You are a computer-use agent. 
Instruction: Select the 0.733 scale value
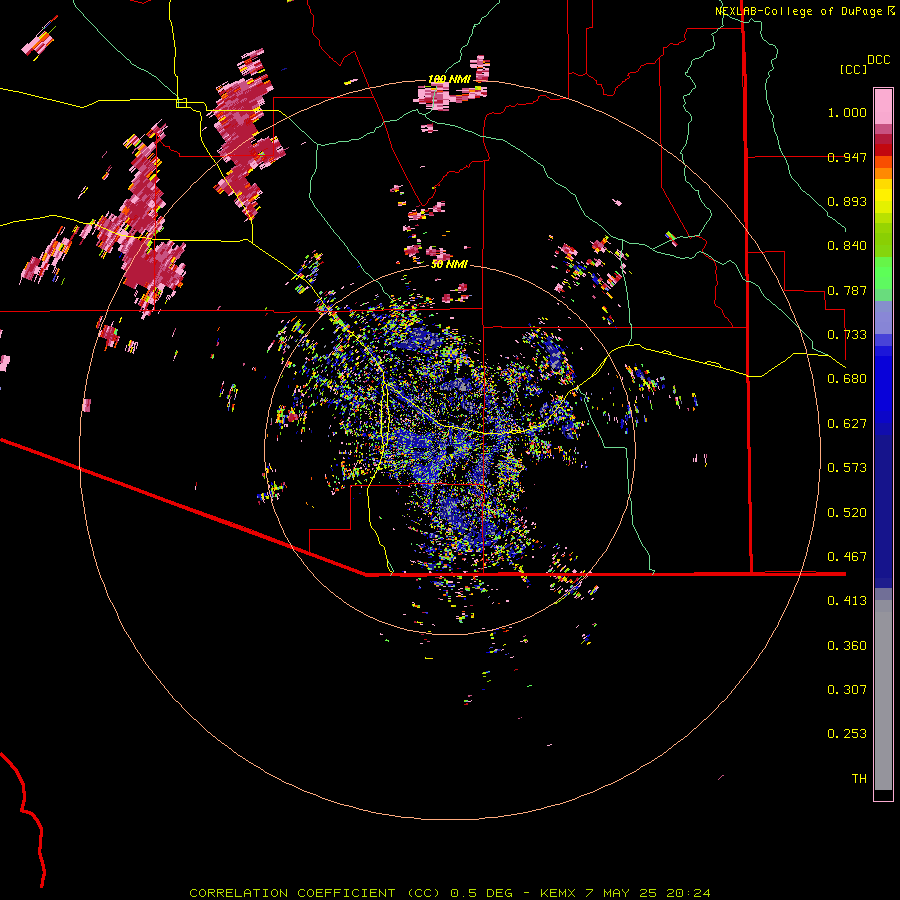pyautogui.click(x=847, y=335)
